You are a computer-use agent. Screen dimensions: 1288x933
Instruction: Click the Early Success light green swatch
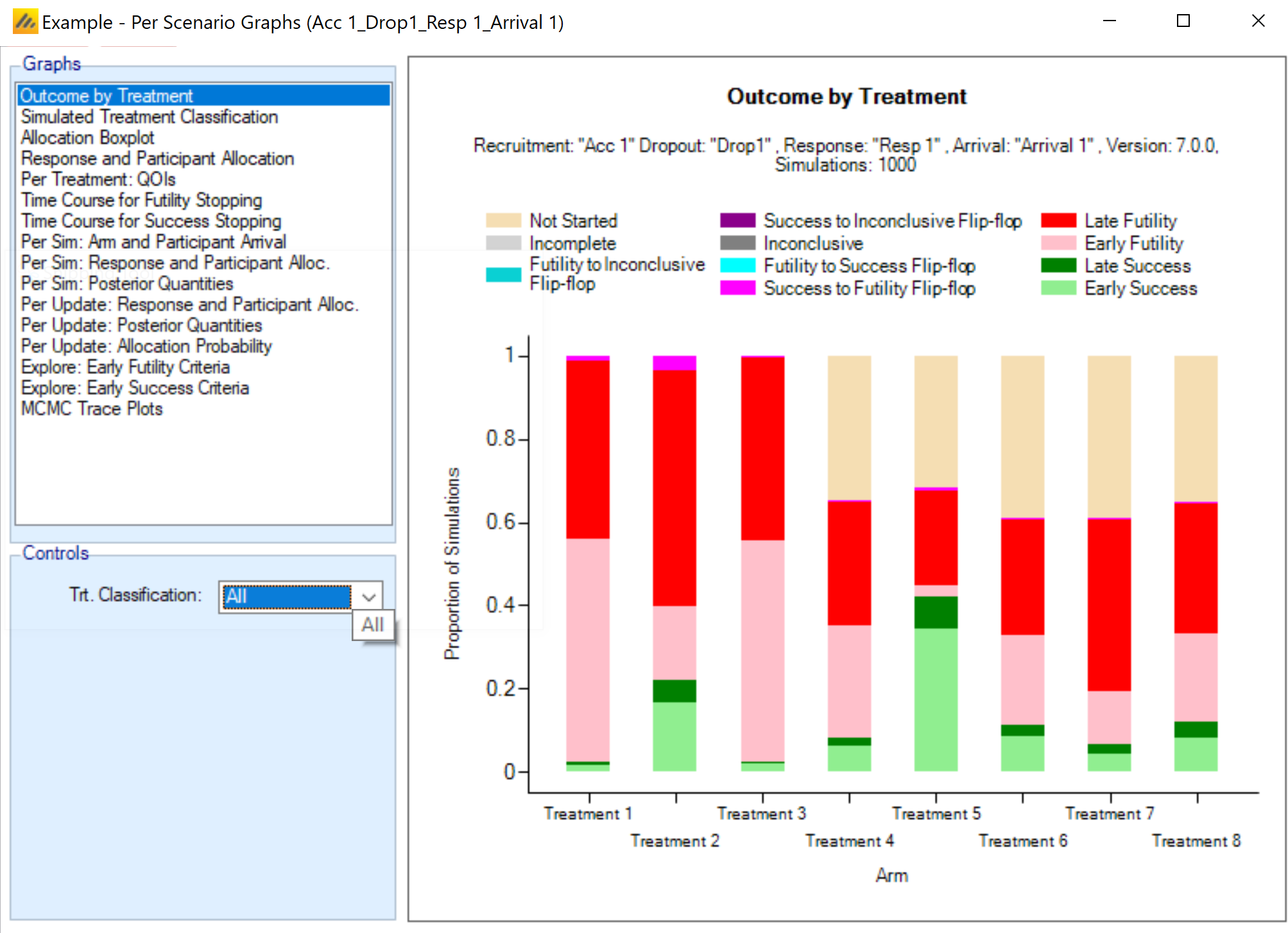[1058, 288]
